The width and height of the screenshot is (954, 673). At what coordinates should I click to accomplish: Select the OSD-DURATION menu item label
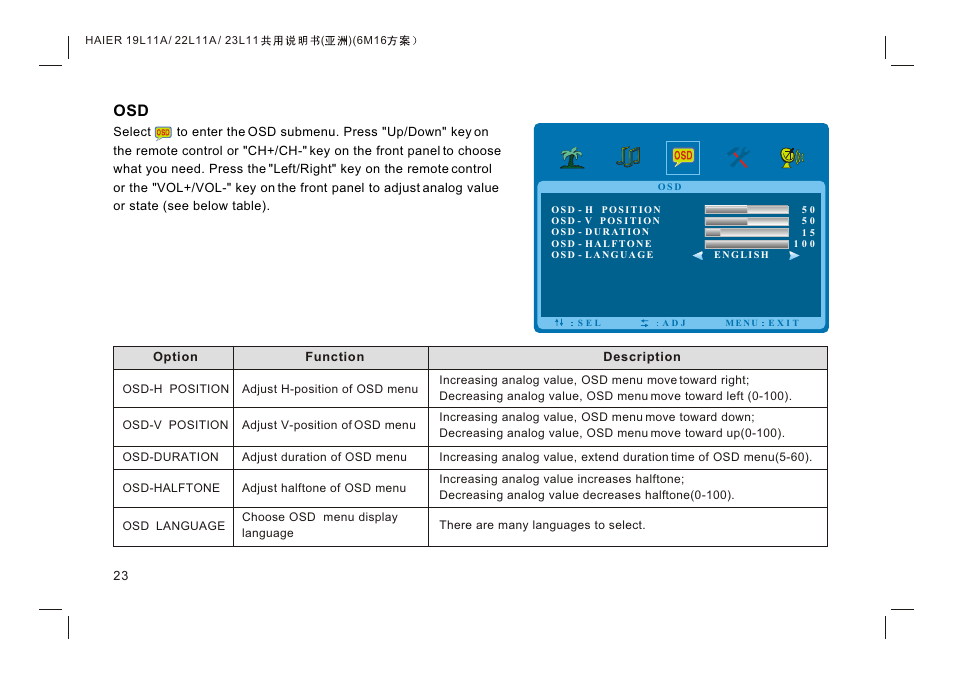tap(600, 232)
